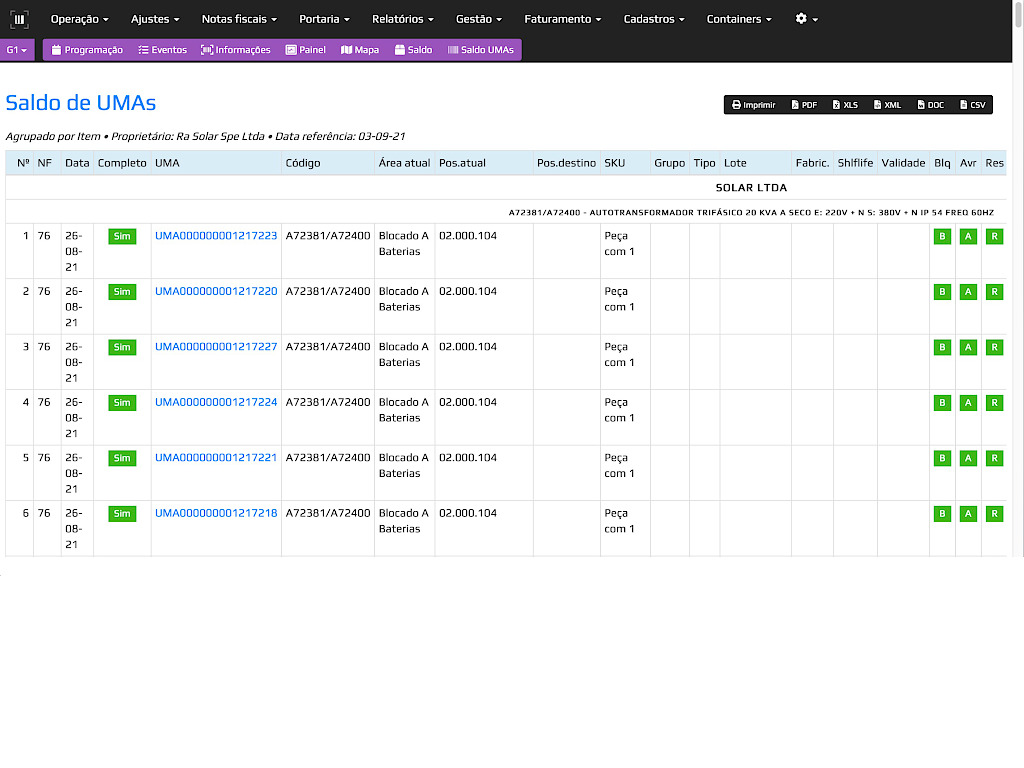Expand the Operação menu
This screenshot has height=768, width=1024.
(x=80, y=19)
